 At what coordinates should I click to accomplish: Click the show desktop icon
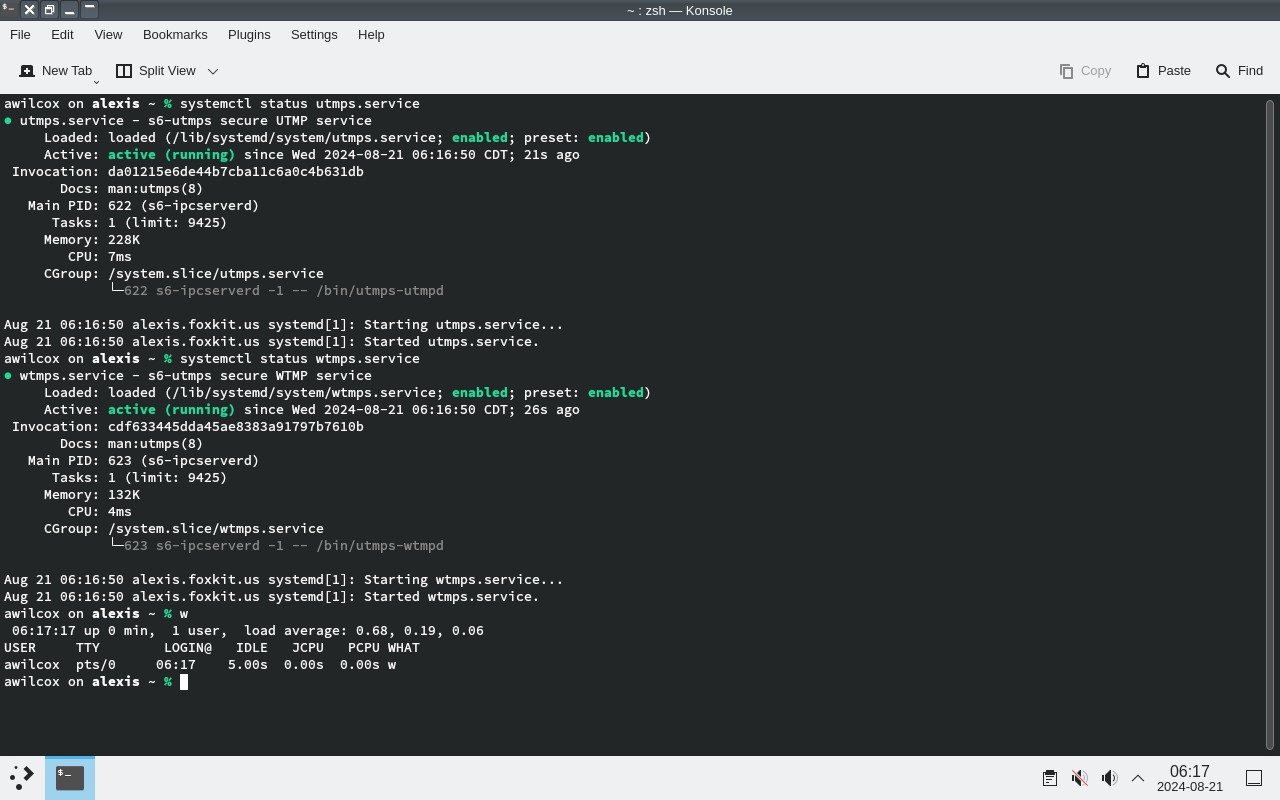click(x=1253, y=778)
